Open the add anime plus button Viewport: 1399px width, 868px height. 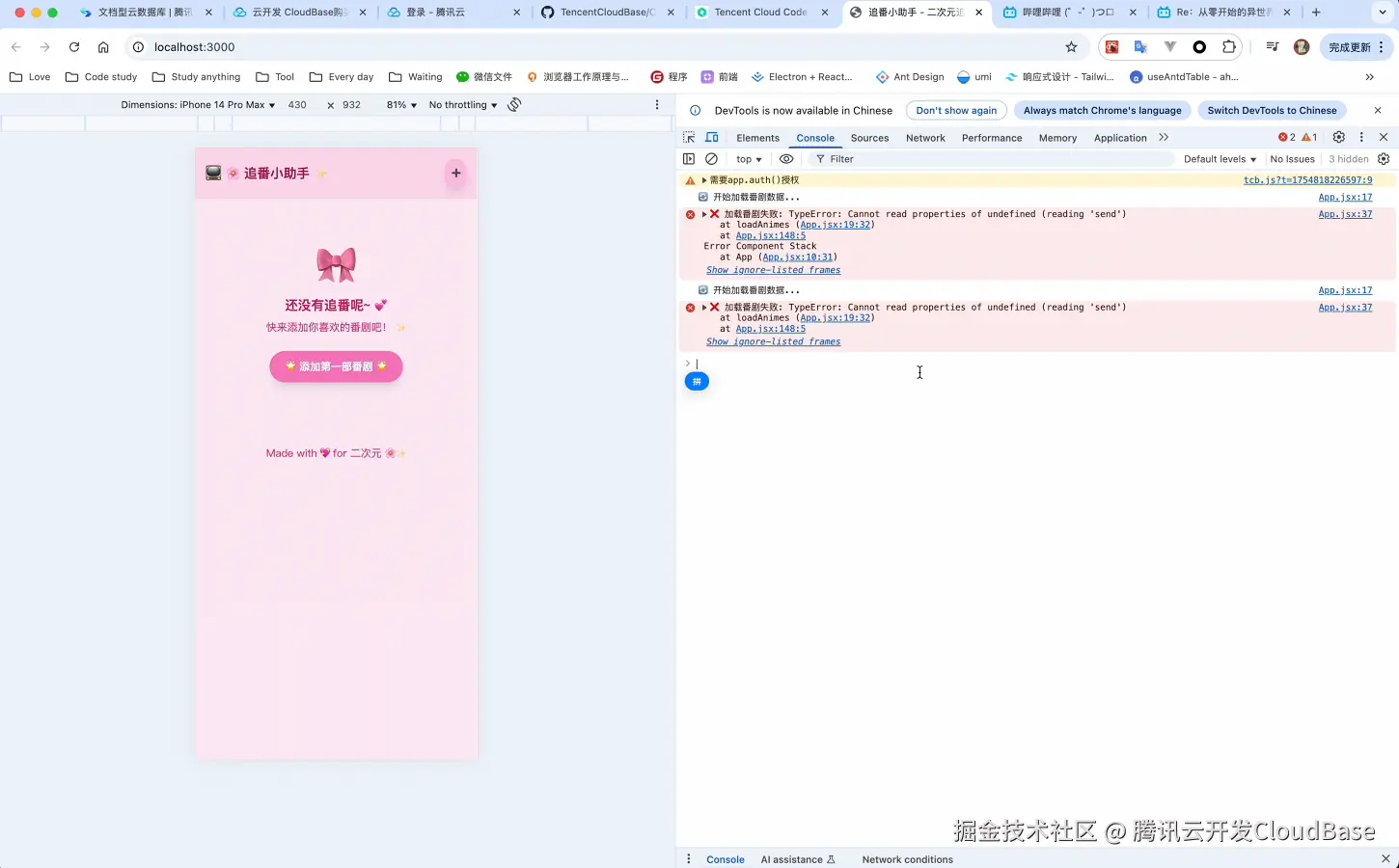tap(455, 173)
